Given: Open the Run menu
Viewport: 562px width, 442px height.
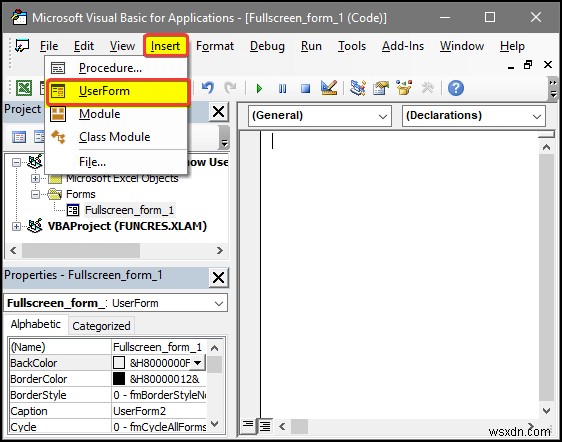Looking at the screenshot, I should pyautogui.click(x=311, y=46).
